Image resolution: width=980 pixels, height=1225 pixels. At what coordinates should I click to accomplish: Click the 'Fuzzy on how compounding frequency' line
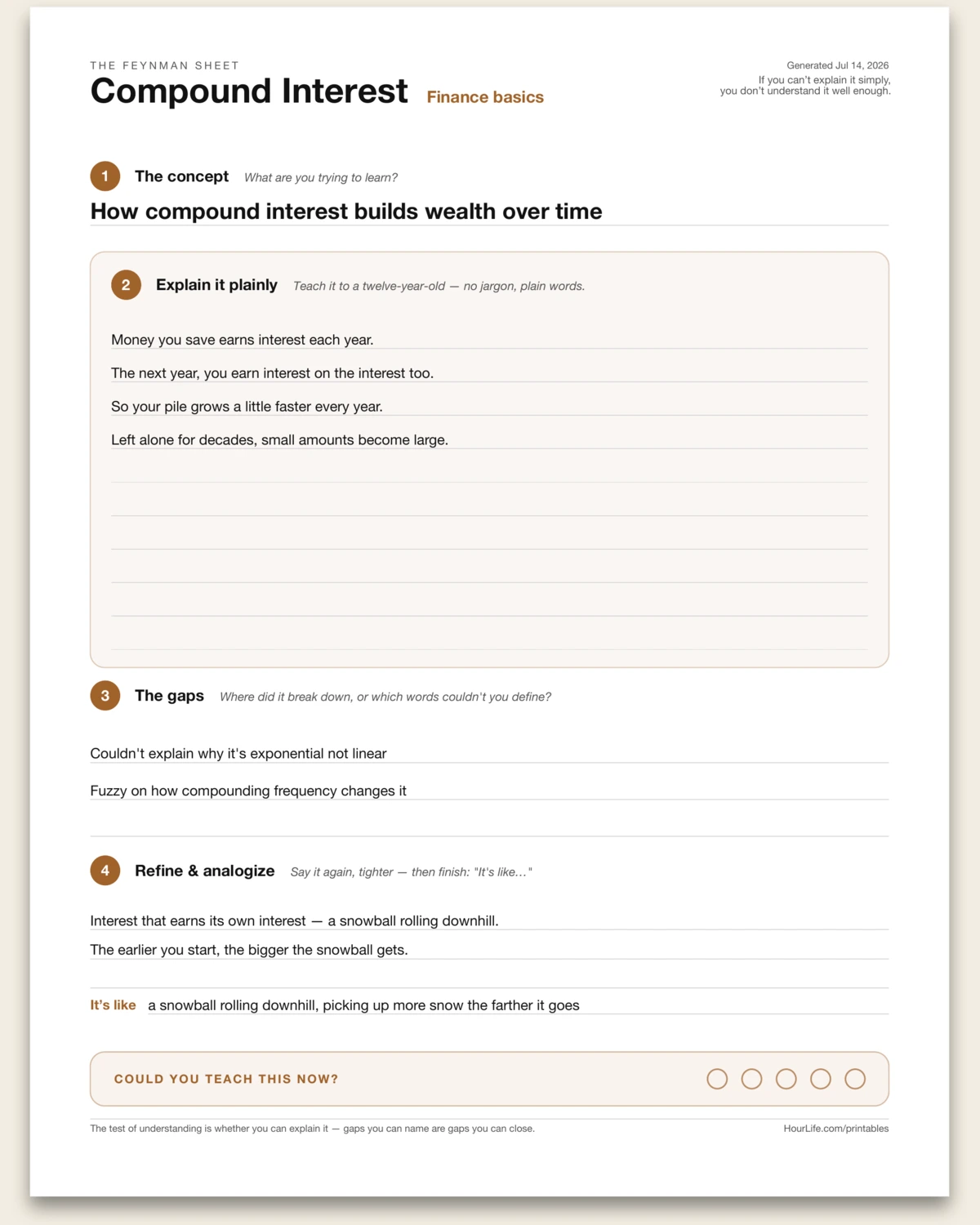point(489,791)
